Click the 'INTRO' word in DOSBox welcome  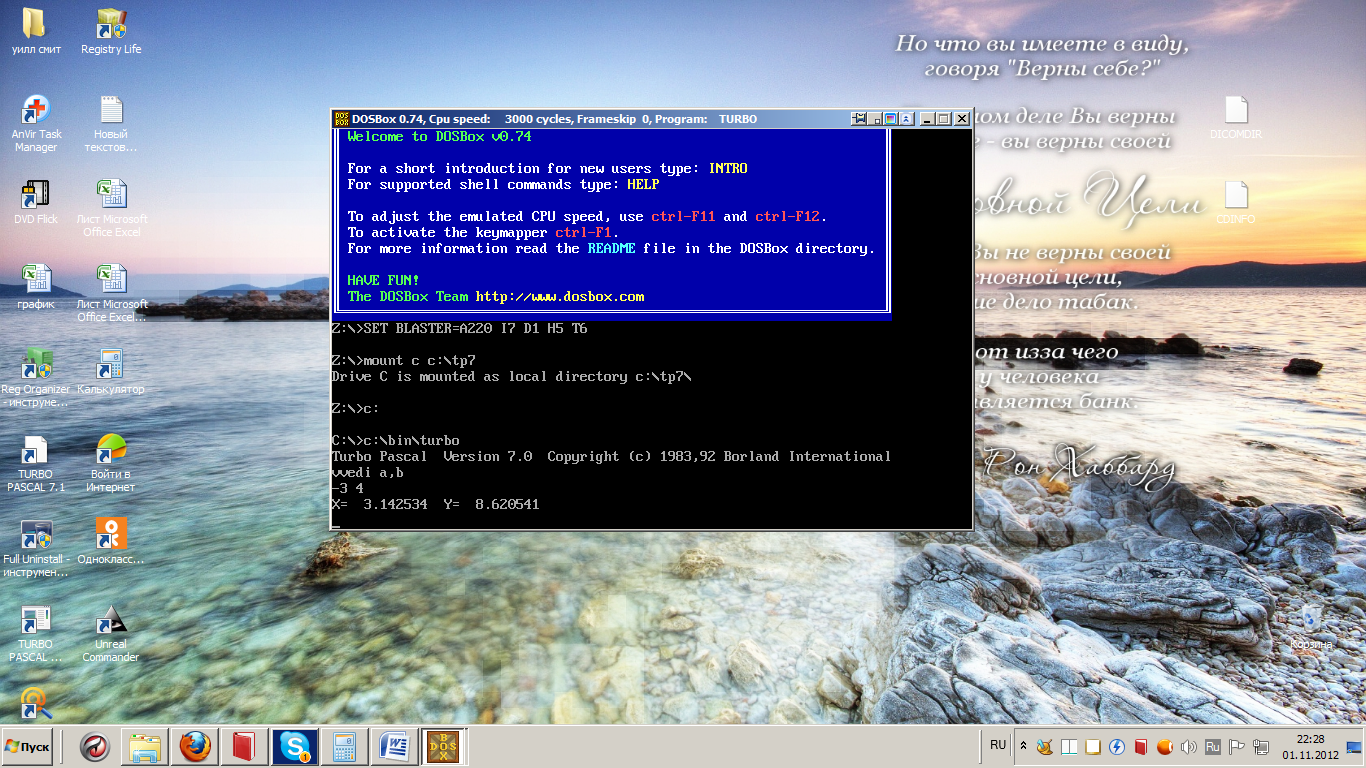point(728,169)
